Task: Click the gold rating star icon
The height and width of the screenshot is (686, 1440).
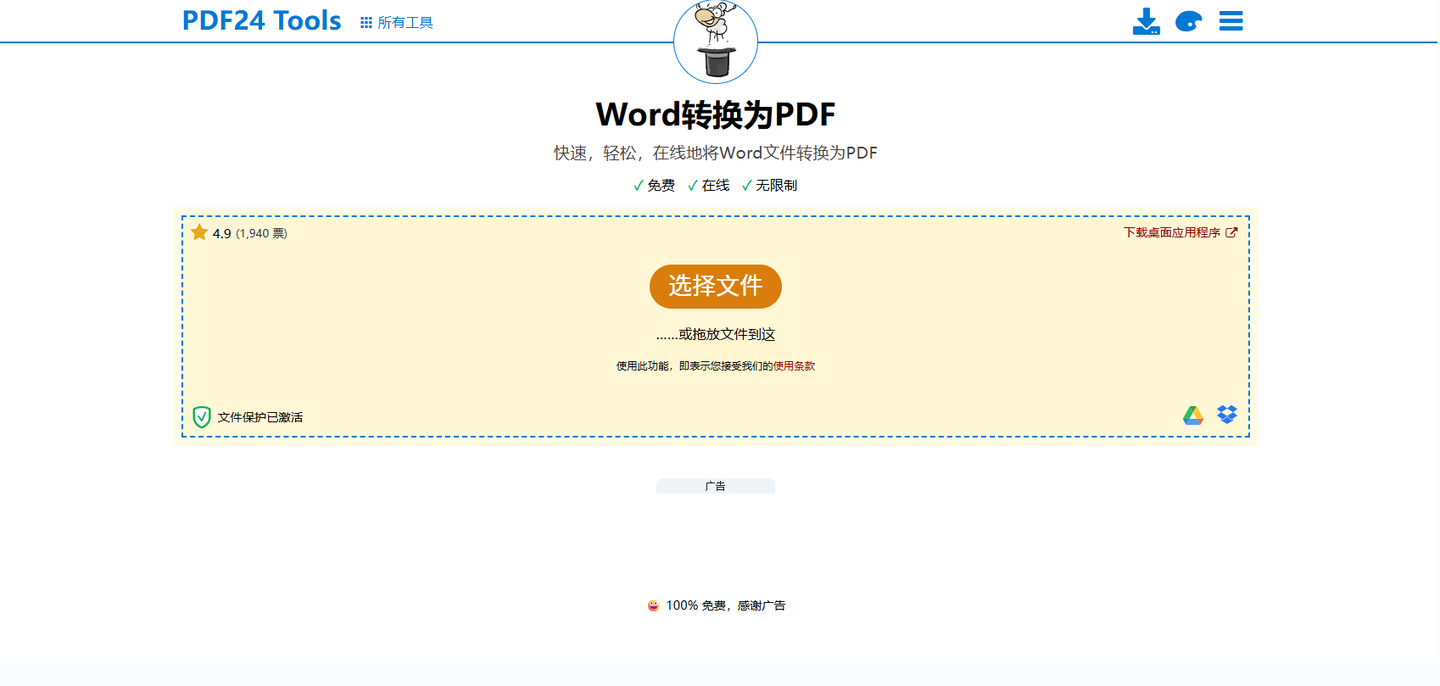Action: pos(199,232)
